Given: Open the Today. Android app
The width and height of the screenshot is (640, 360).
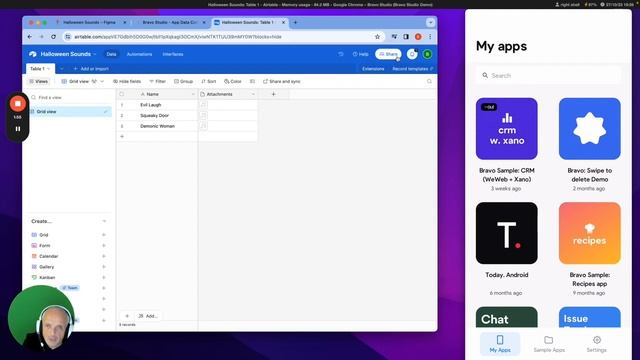Looking at the screenshot, I should (507, 233).
